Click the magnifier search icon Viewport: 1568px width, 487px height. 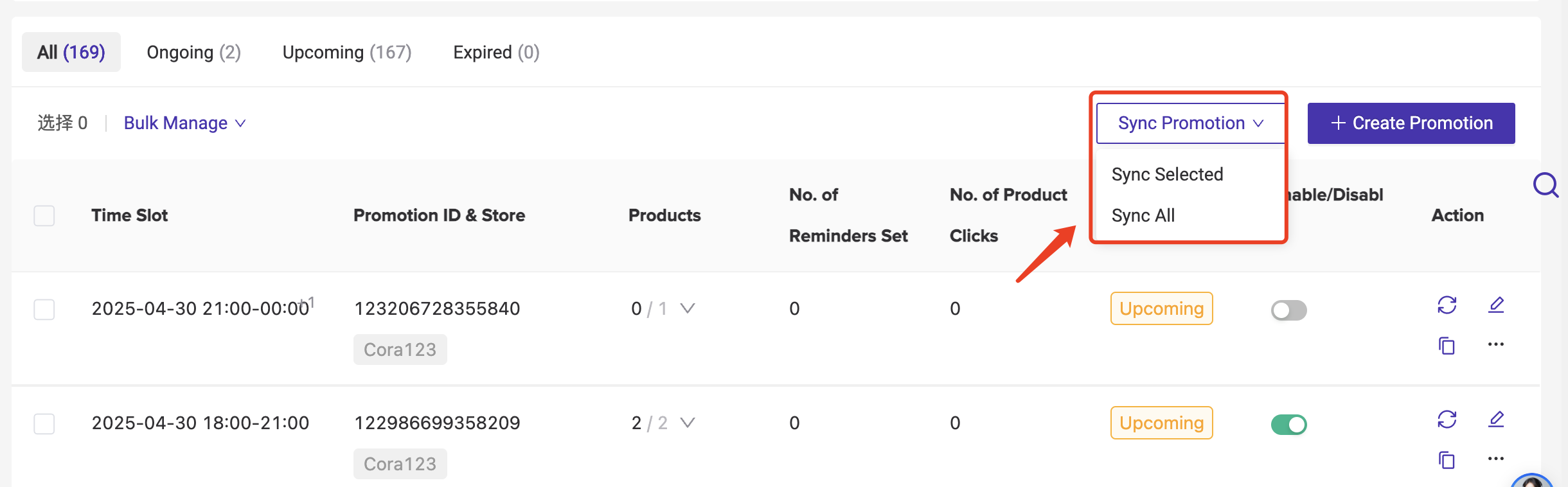pyautogui.click(x=1546, y=185)
